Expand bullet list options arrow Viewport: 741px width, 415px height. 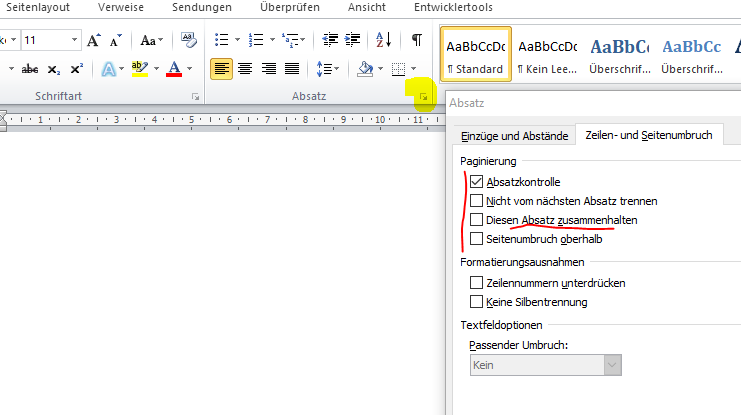(x=237, y=40)
